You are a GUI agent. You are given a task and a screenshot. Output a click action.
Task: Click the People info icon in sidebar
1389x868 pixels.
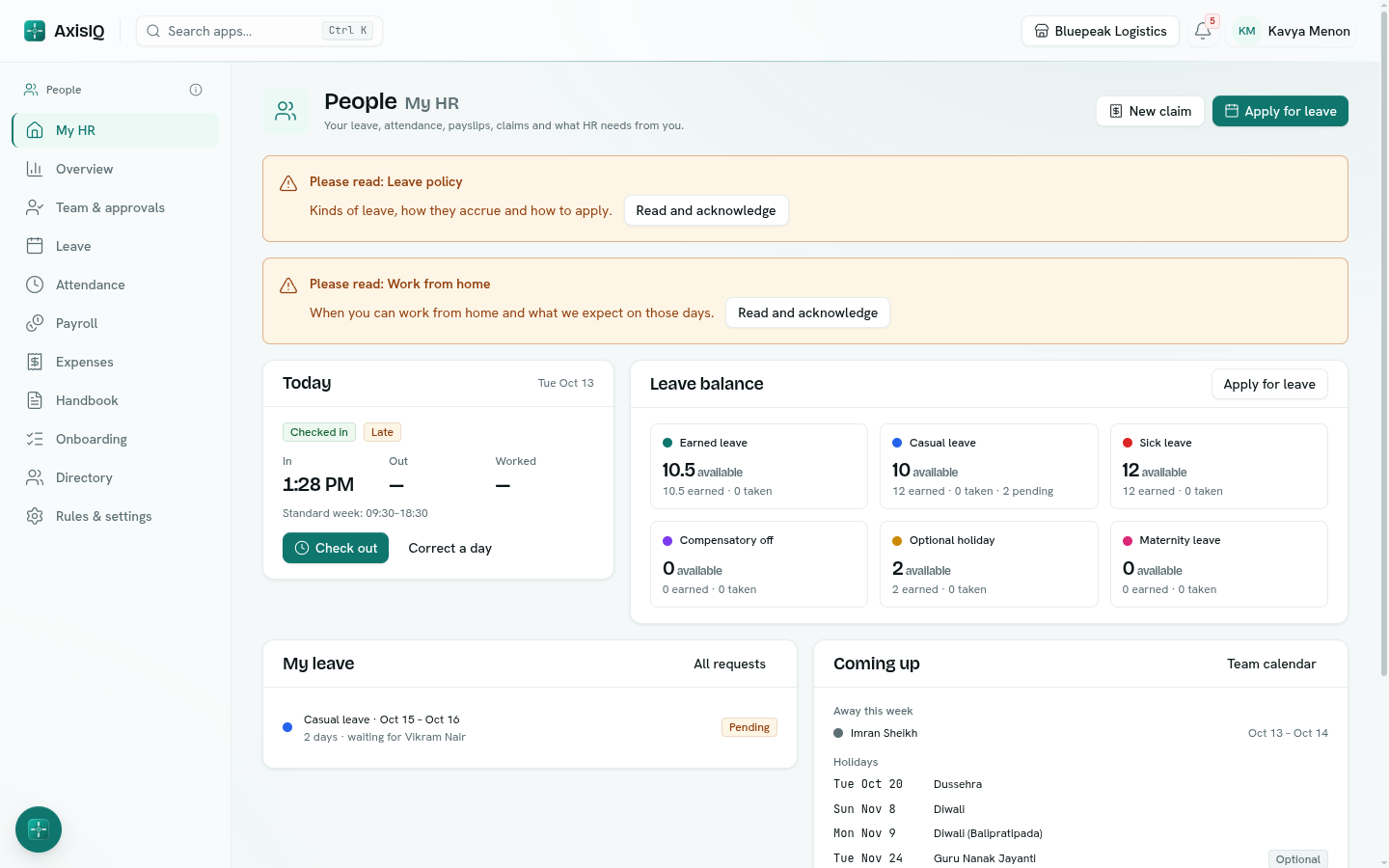196,90
